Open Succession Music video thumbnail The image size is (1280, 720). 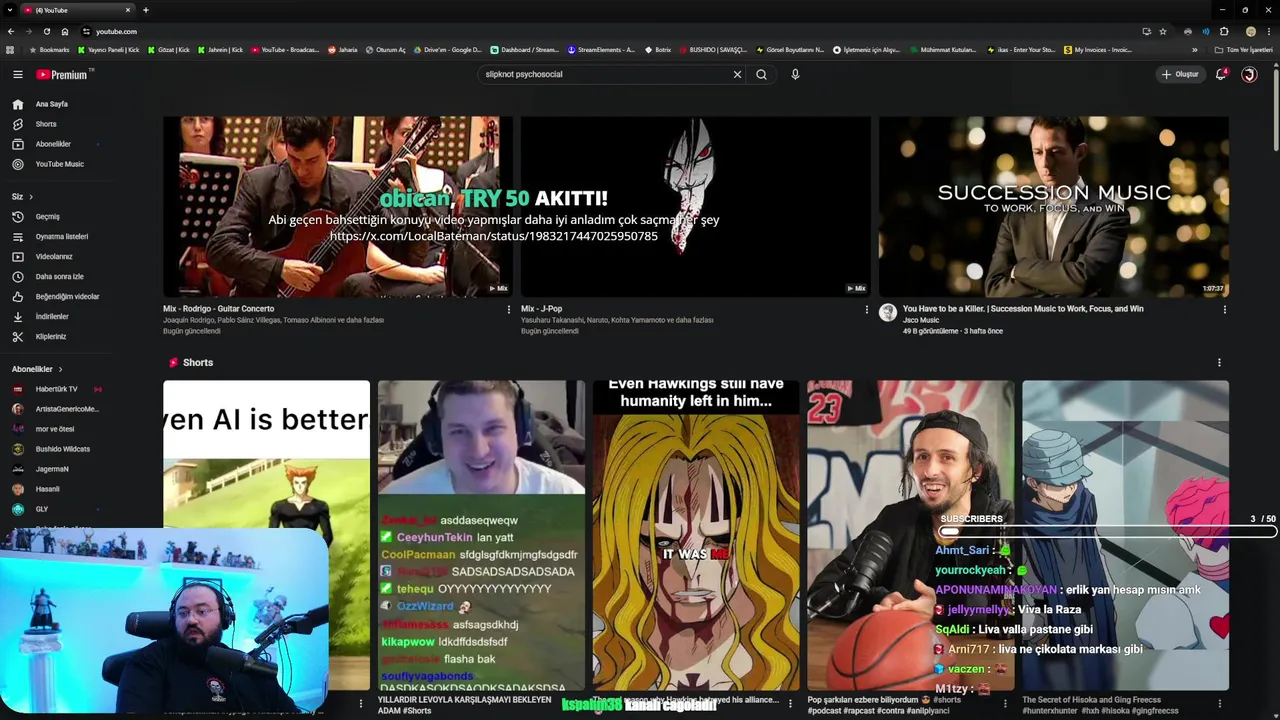point(1054,206)
